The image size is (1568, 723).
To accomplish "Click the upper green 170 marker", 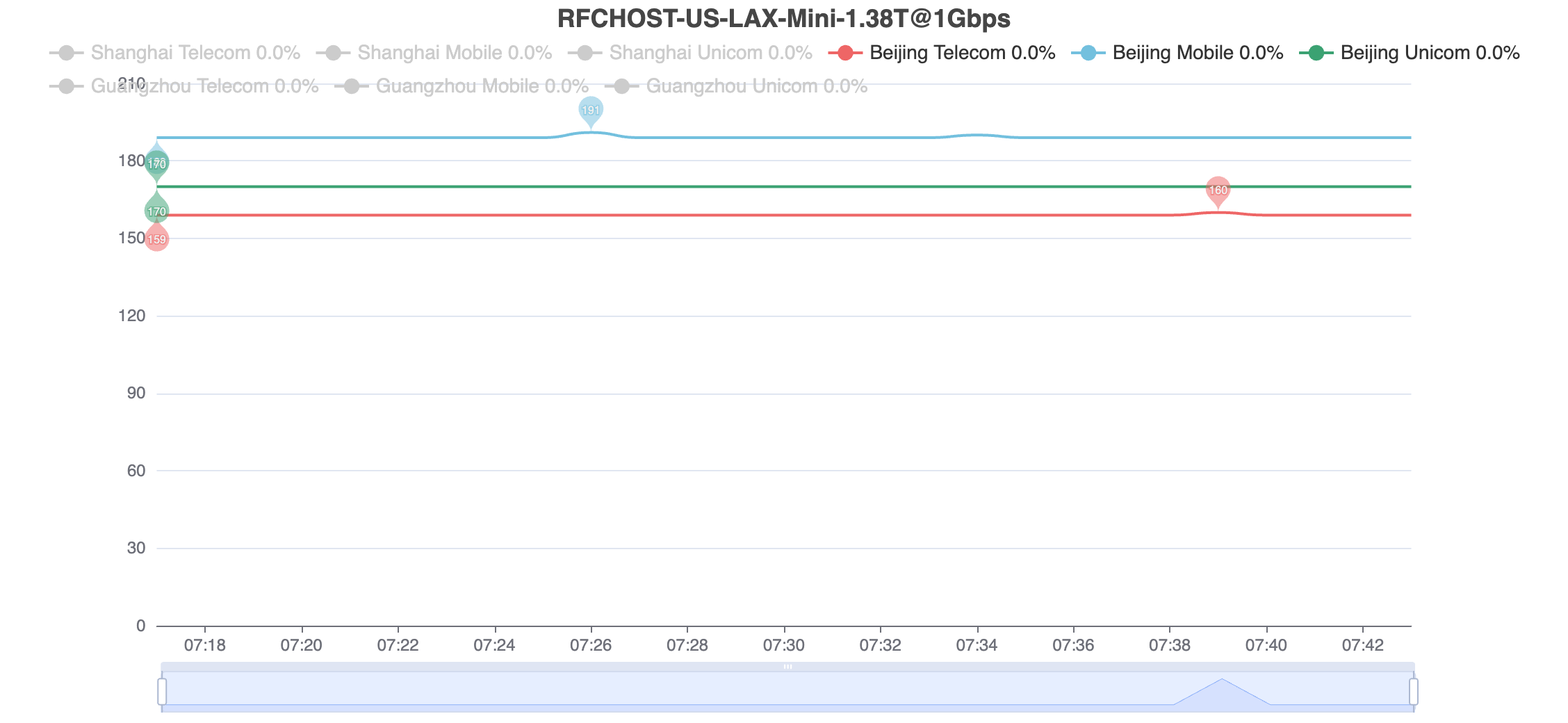I will [157, 164].
